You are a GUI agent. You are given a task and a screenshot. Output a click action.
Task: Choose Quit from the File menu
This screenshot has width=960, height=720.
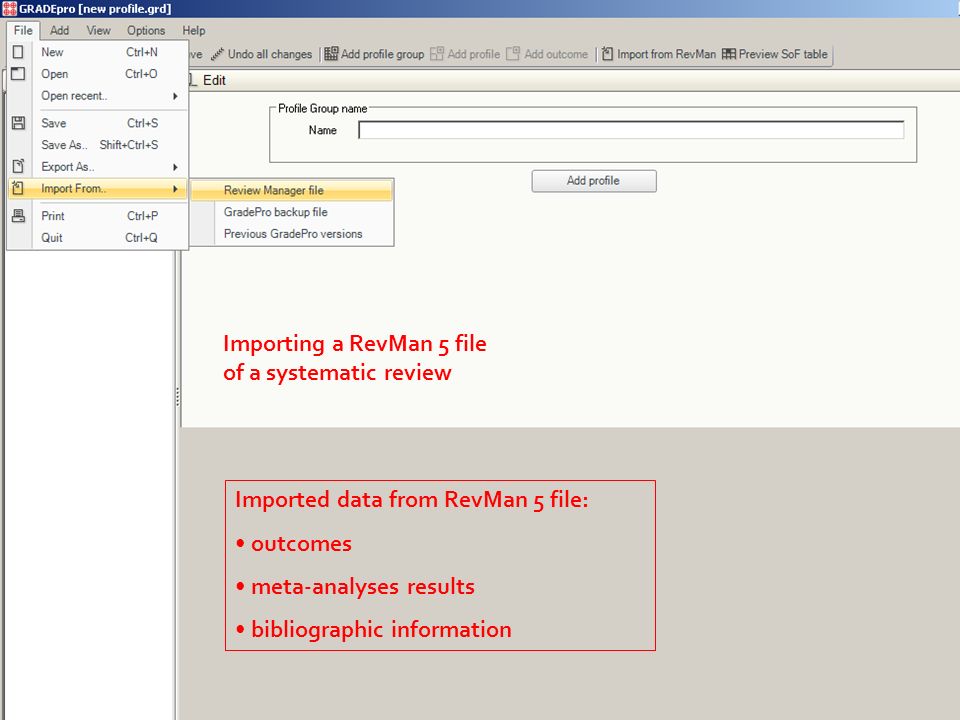point(98,238)
